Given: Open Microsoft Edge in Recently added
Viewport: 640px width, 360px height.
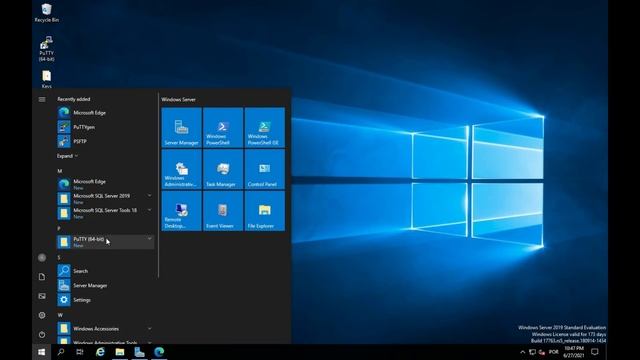Looking at the screenshot, I should tap(105, 113).
